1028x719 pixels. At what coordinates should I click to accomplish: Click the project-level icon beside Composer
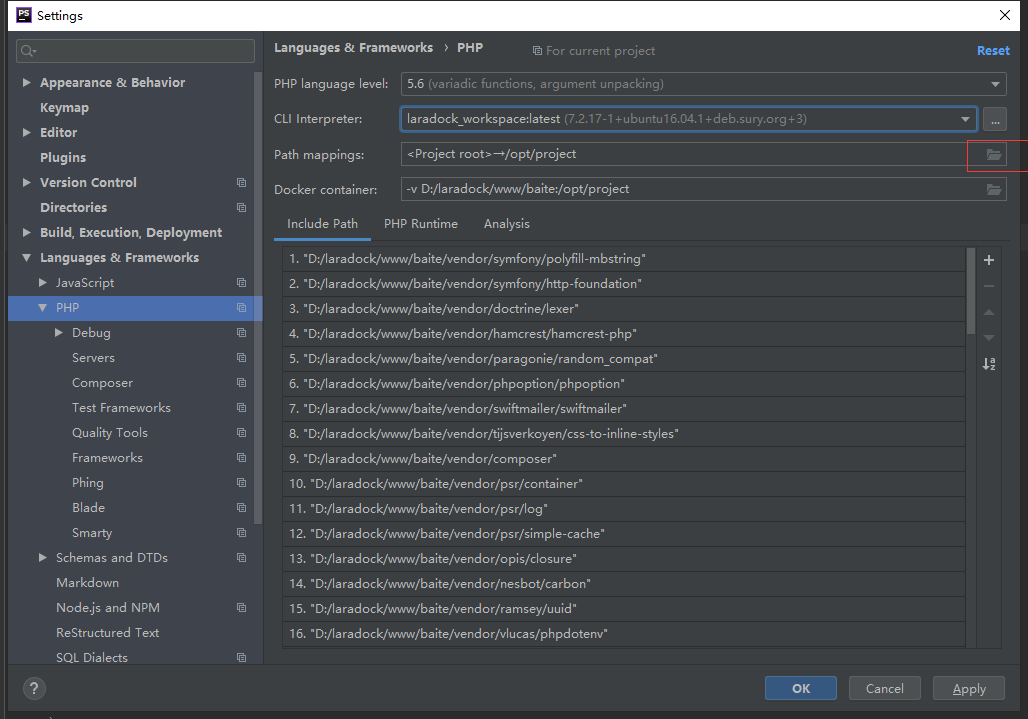click(x=241, y=383)
